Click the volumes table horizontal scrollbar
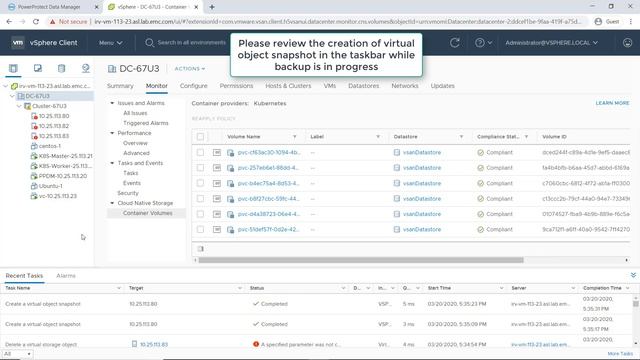 (x=361, y=260)
